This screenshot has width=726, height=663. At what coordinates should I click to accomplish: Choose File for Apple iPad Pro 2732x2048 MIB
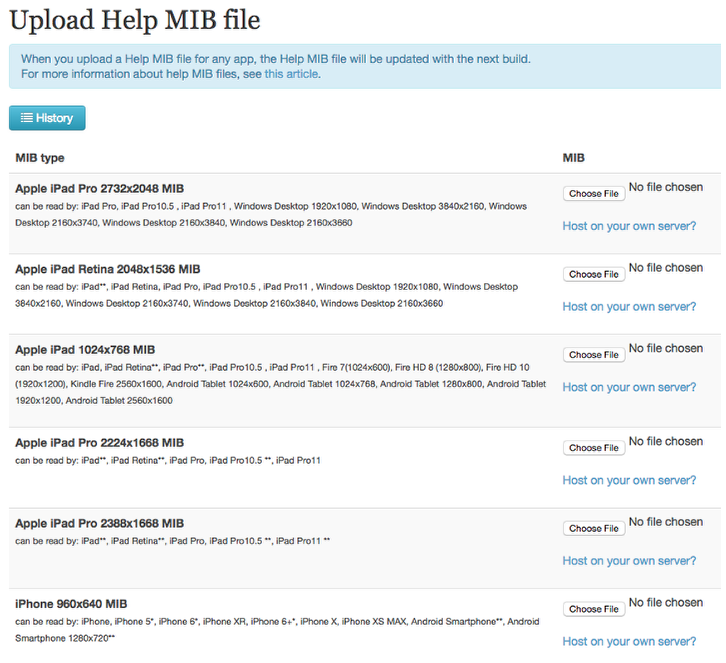click(x=594, y=194)
